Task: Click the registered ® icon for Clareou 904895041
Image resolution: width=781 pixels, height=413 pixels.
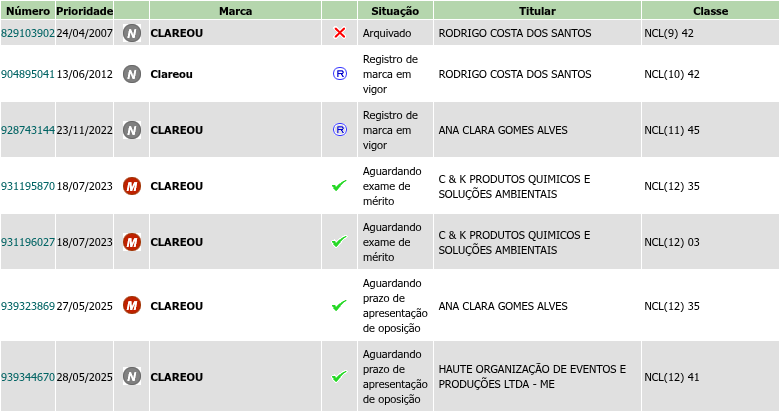Action: [x=339, y=74]
